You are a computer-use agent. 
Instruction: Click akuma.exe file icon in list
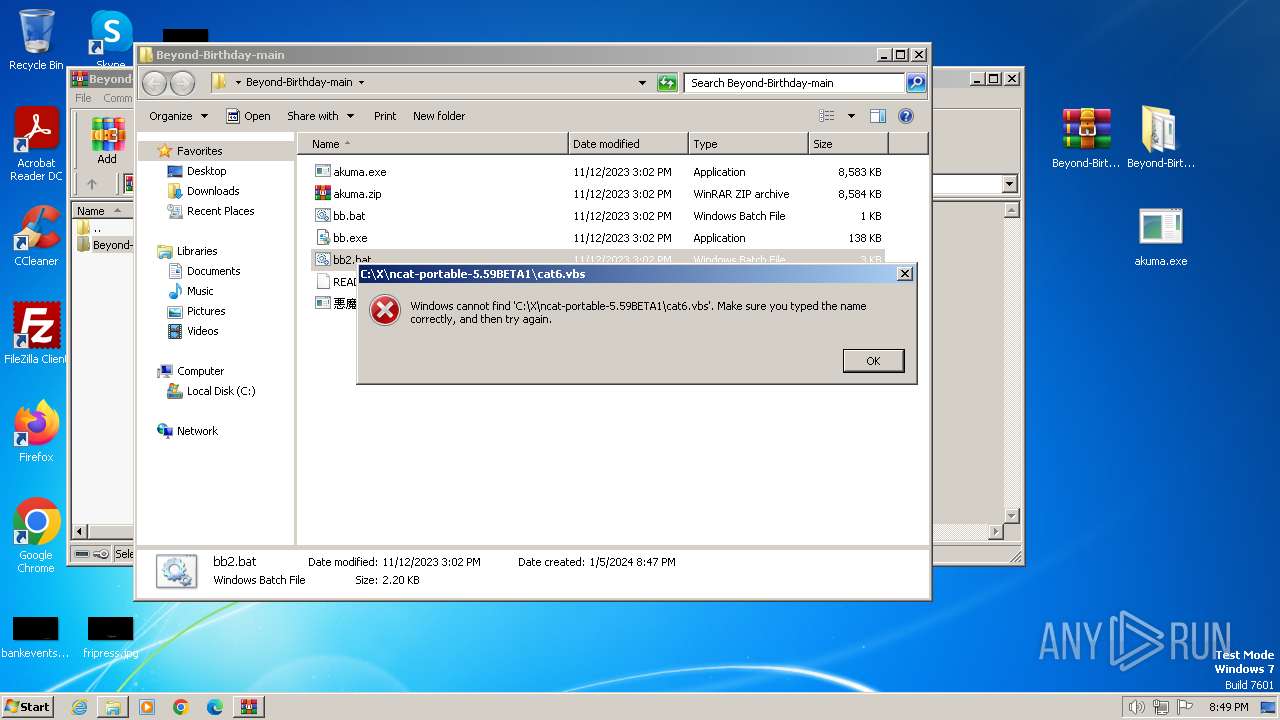[322, 172]
